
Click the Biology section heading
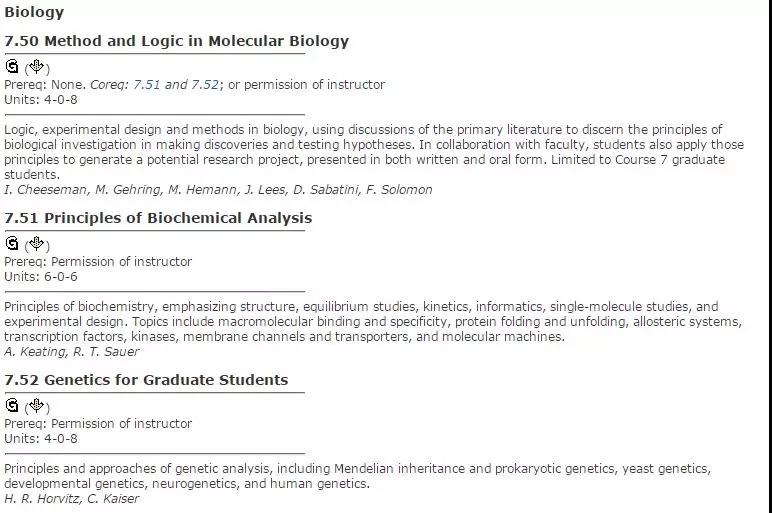[34, 12]
